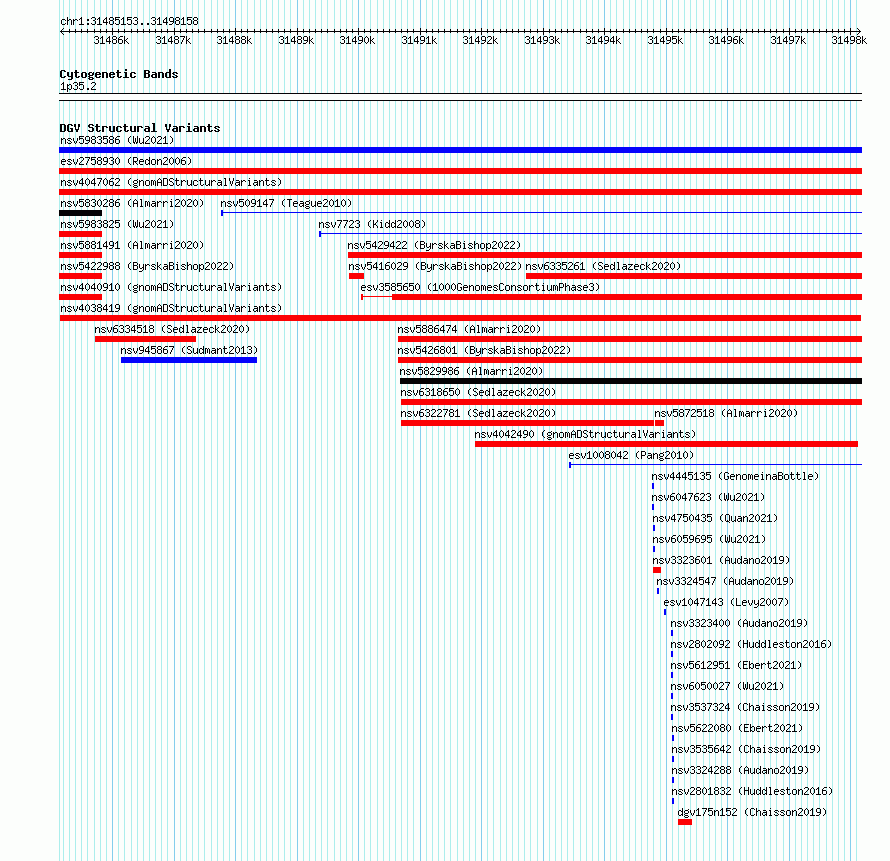
Task: Open esv1008042 (Pang2010) label
Action: (x=631, y=455)
